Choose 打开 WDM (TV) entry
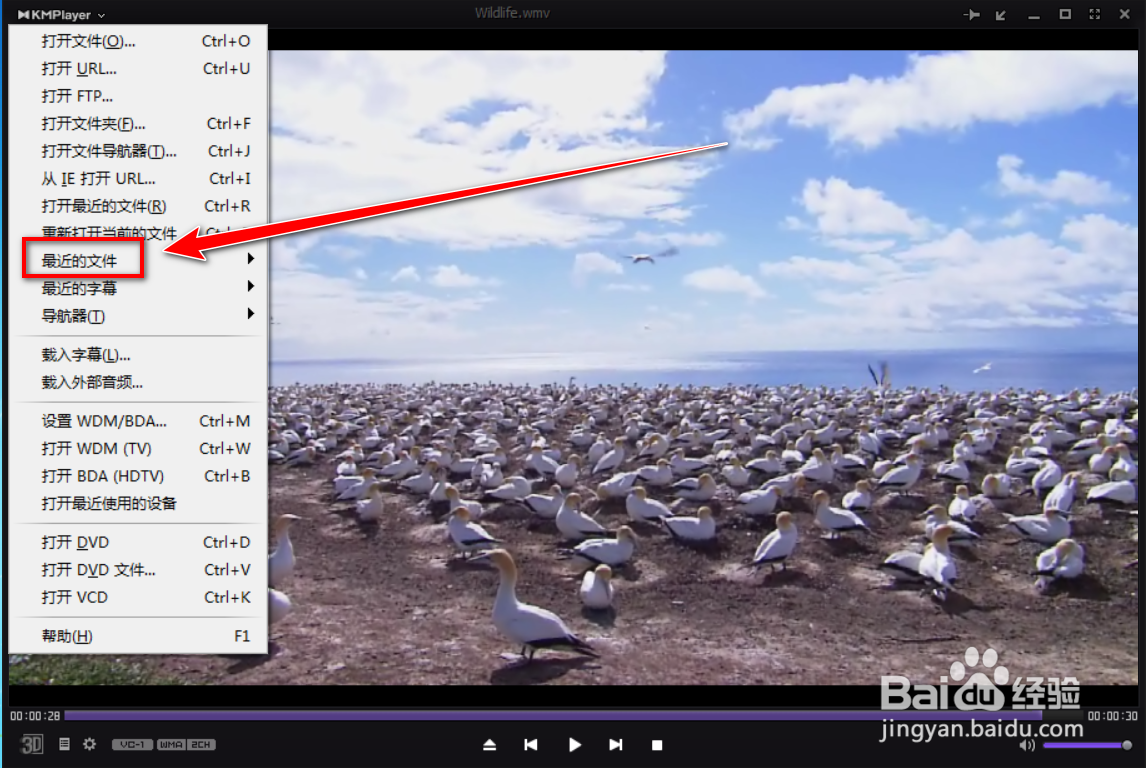 (x=139, y=449)
